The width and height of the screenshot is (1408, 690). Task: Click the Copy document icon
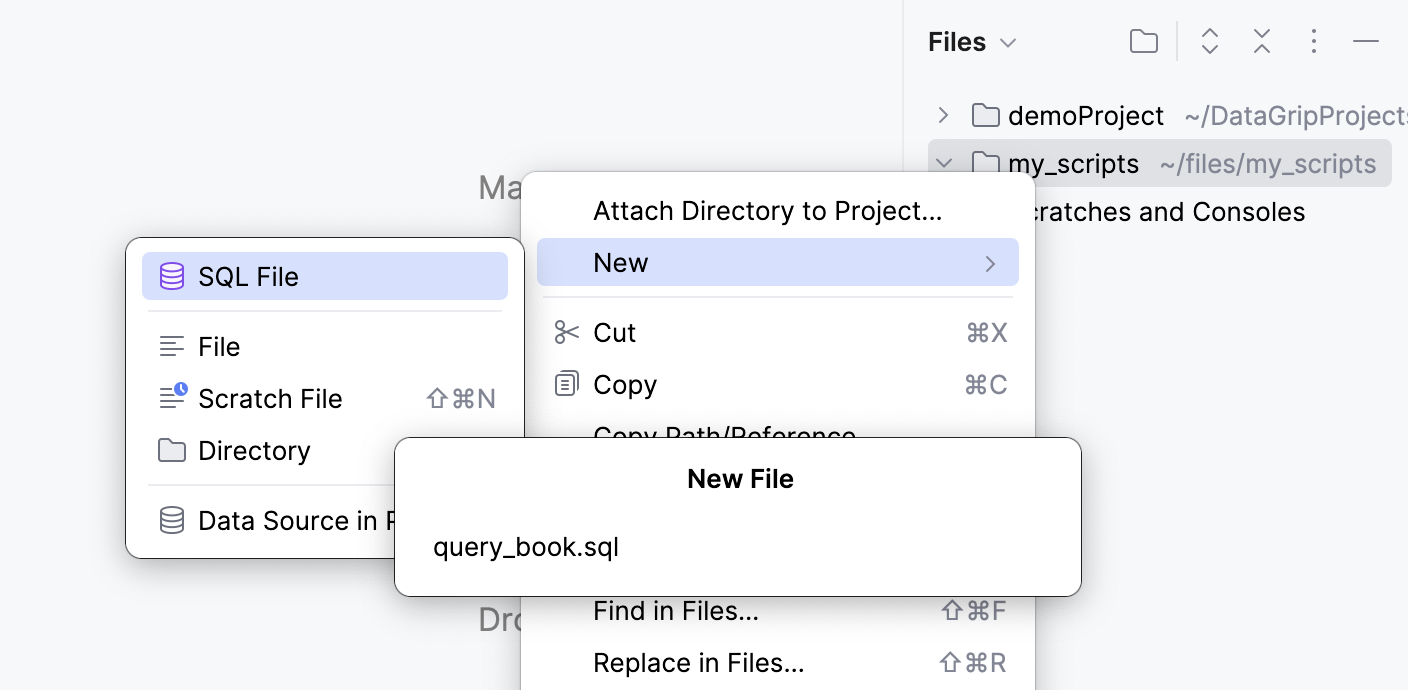click(x=567, y=384)
